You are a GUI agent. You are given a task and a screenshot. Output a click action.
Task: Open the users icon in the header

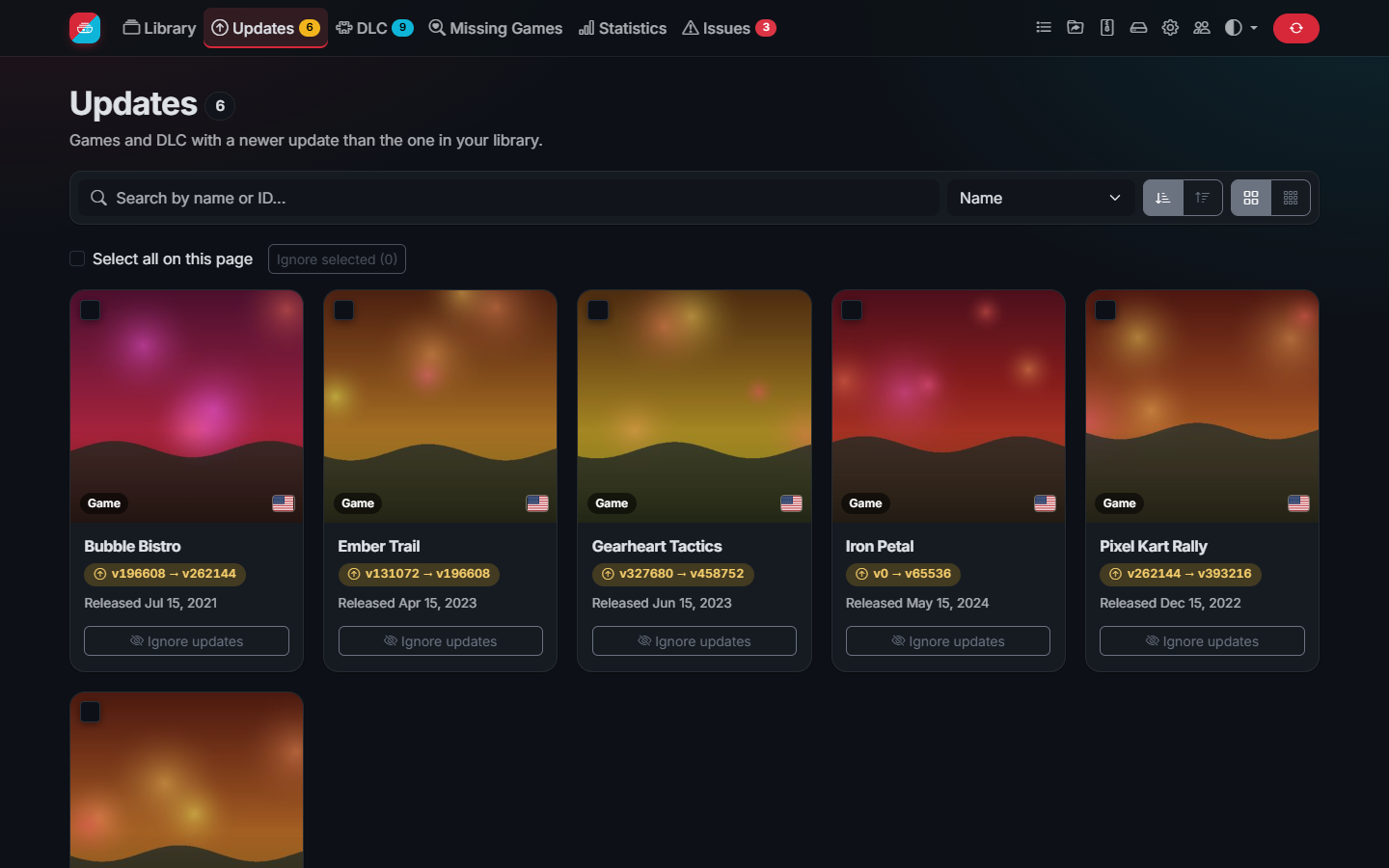[1202, 28]
